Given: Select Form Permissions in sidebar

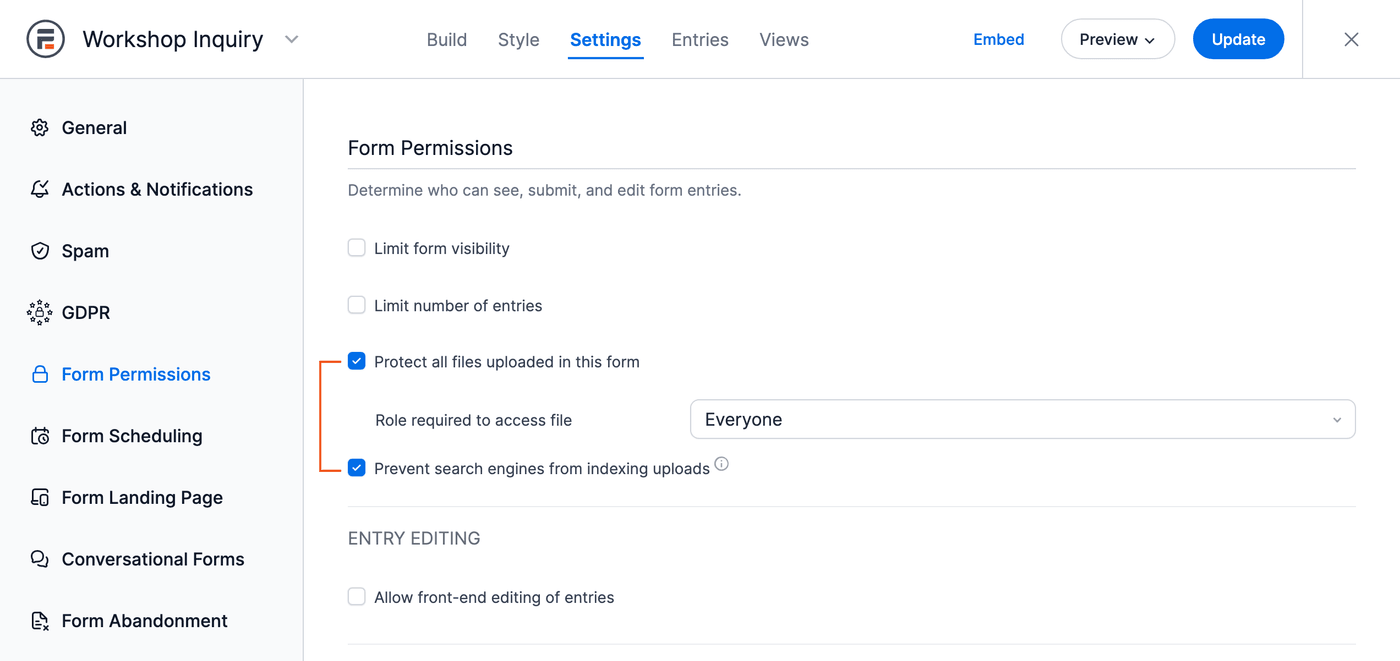Looking at the screenshot, I should [136, 374].
